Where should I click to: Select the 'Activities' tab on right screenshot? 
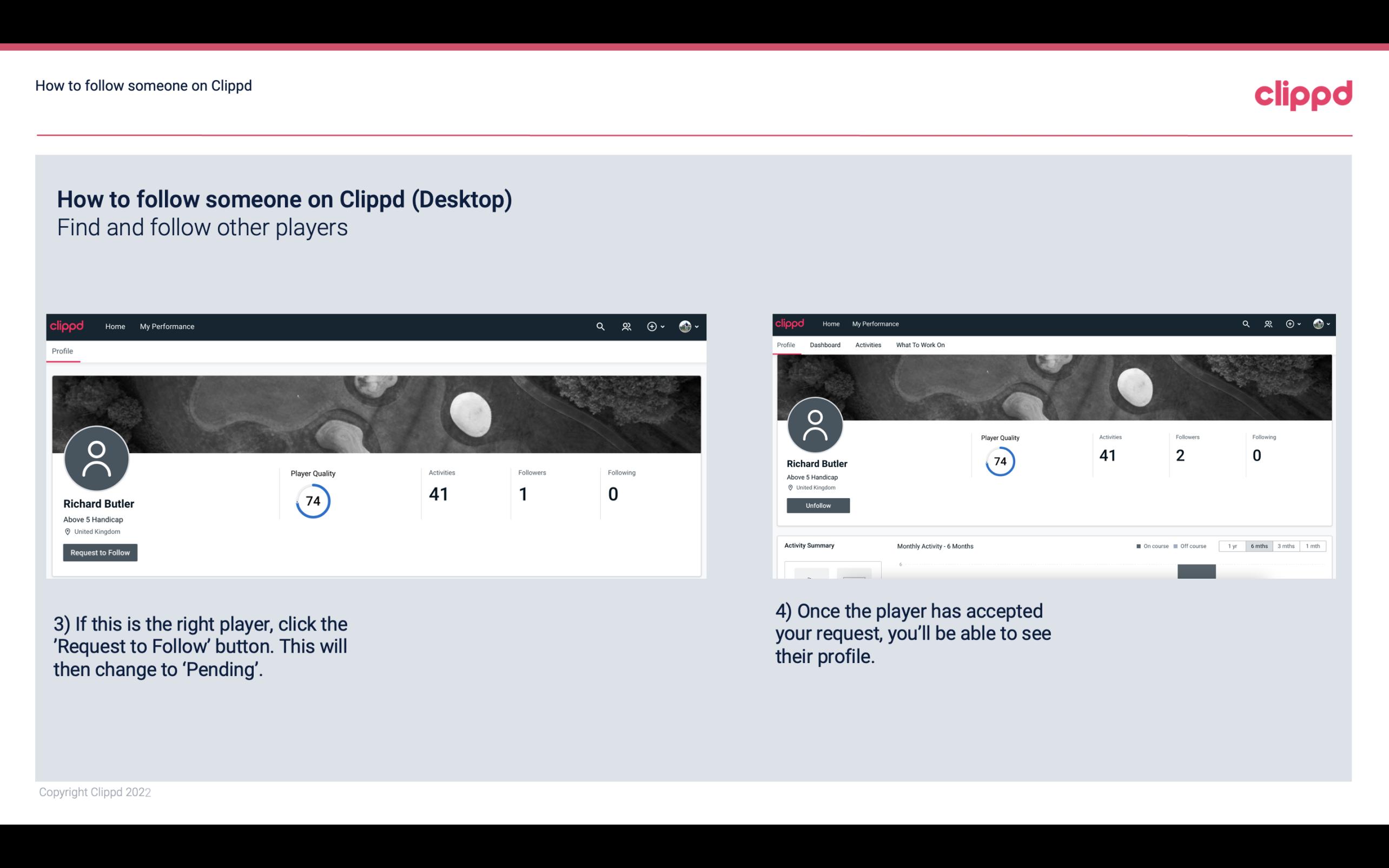tap(867, 345)
